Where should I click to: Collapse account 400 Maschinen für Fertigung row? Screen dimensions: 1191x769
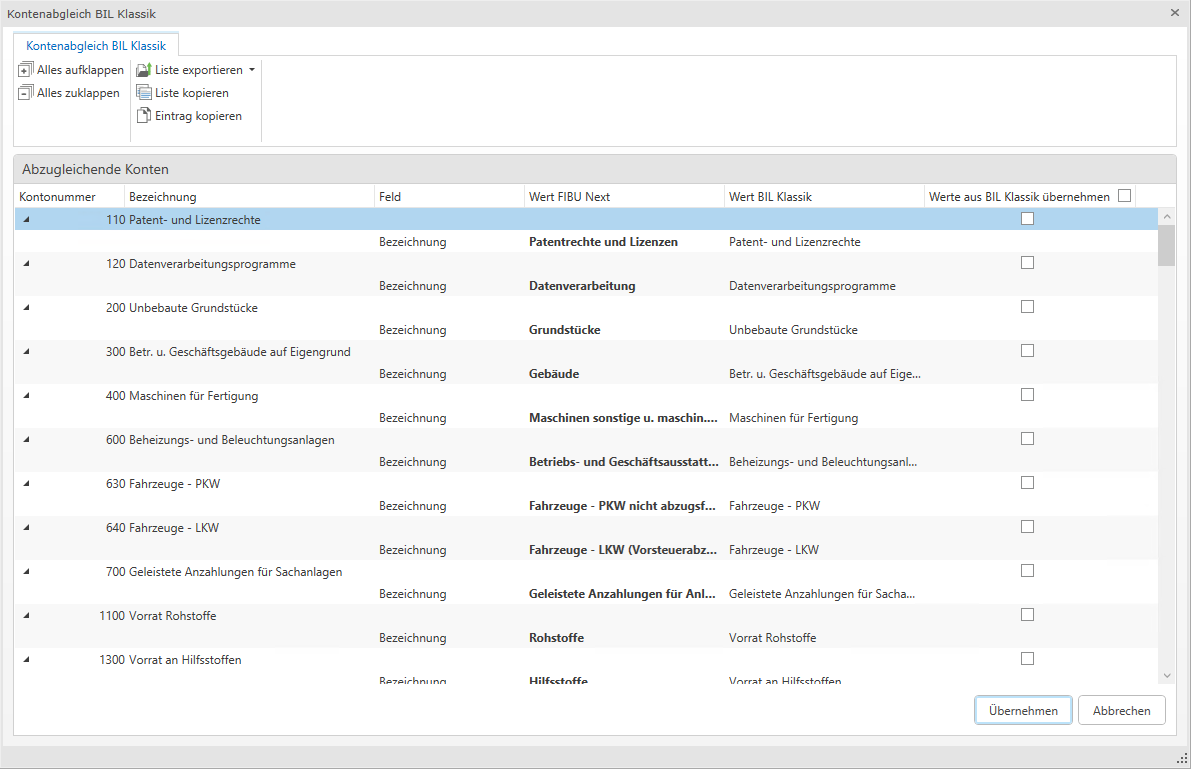[26, 396]
